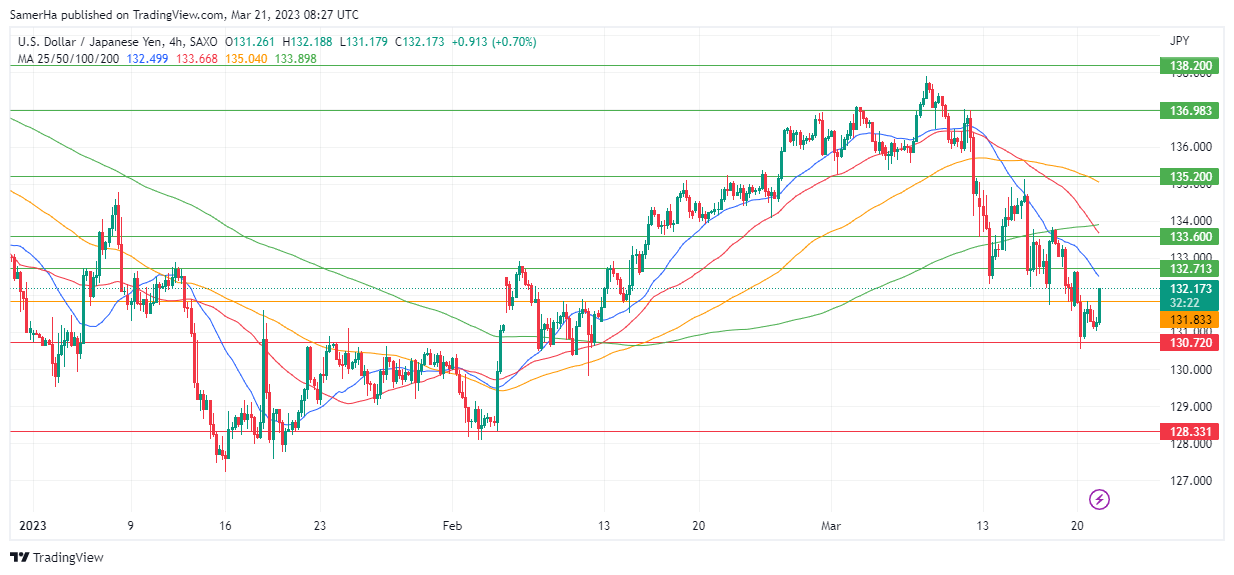This screenshot has width=1234, height=575.
Task: Select the 136.983 resistance level label
Action: (x=1191, y=110)
